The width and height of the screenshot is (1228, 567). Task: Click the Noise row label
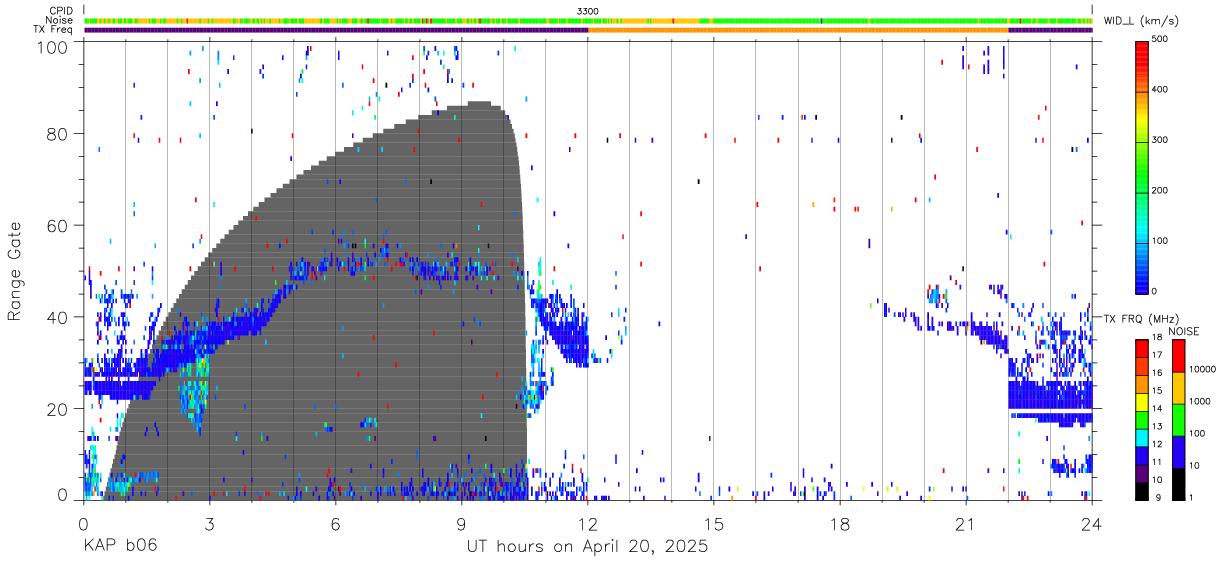(x=60, y=20)
